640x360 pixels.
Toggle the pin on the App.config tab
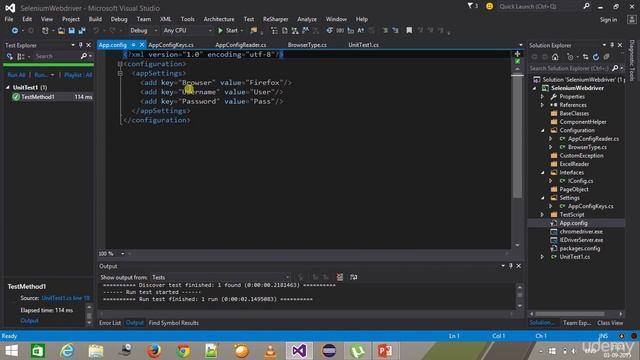click(x=133, y=45)
